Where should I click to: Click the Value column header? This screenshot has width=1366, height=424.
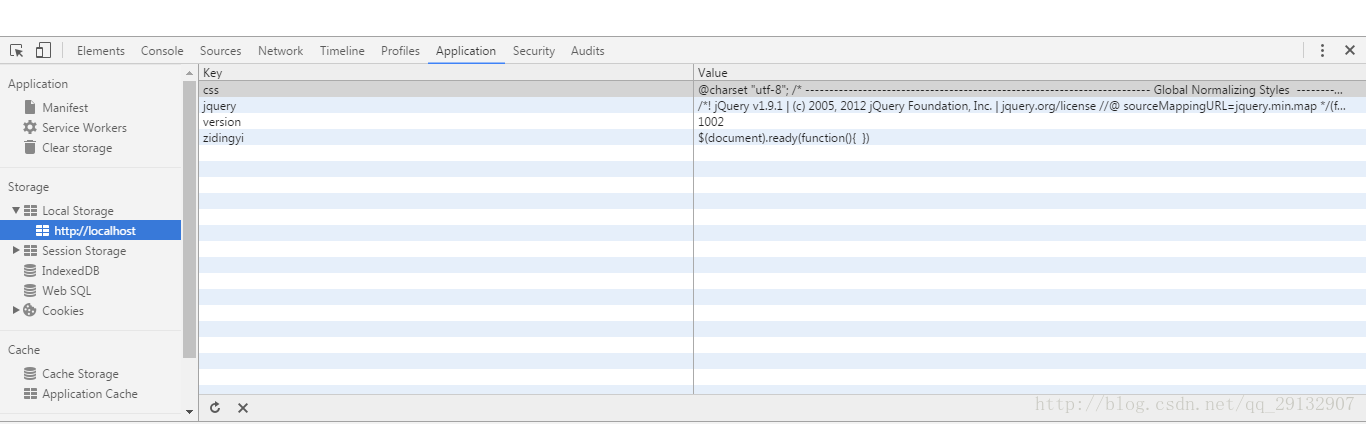(1030, 73)
